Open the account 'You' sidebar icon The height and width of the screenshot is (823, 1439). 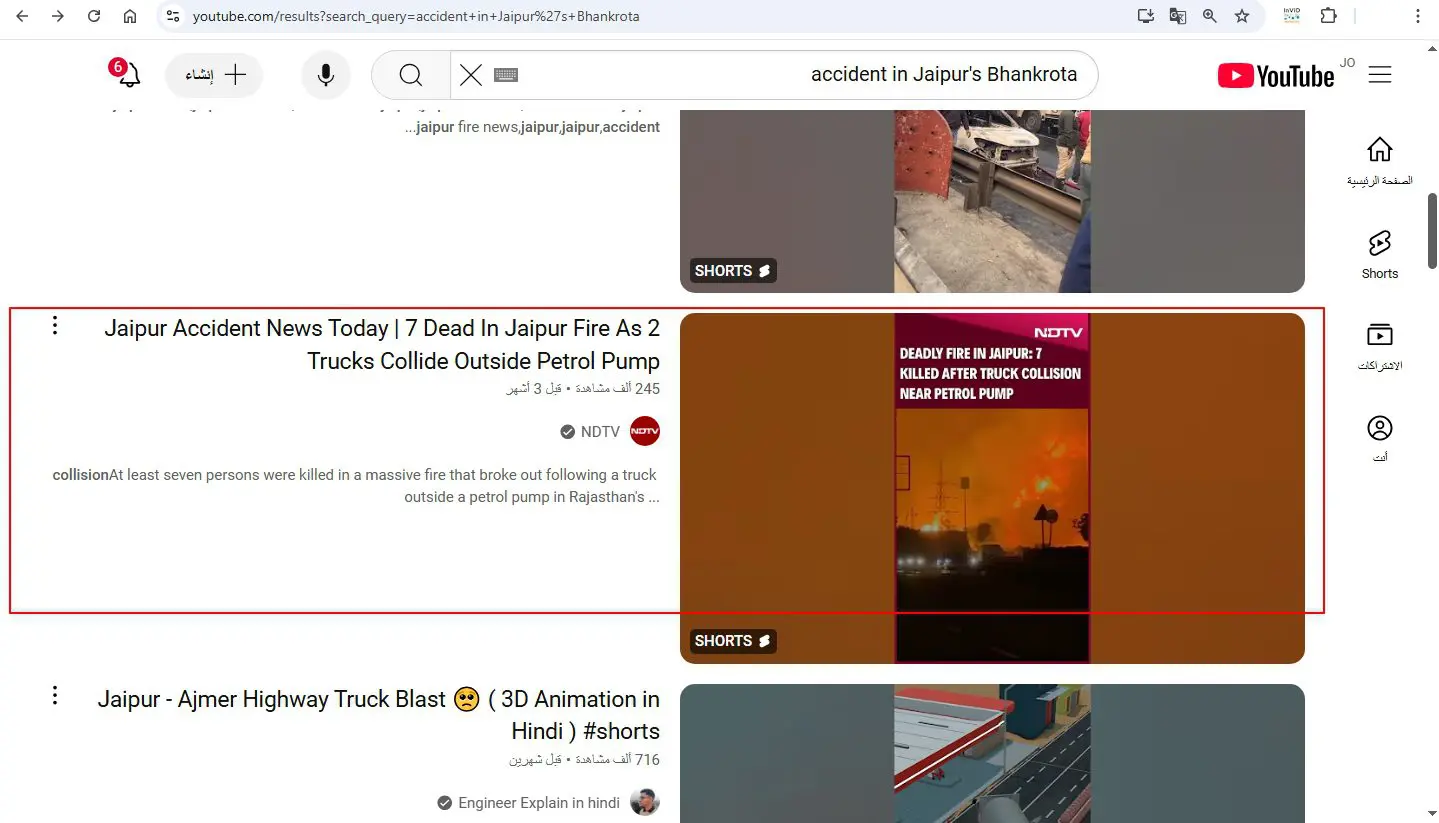(1380, 438)
